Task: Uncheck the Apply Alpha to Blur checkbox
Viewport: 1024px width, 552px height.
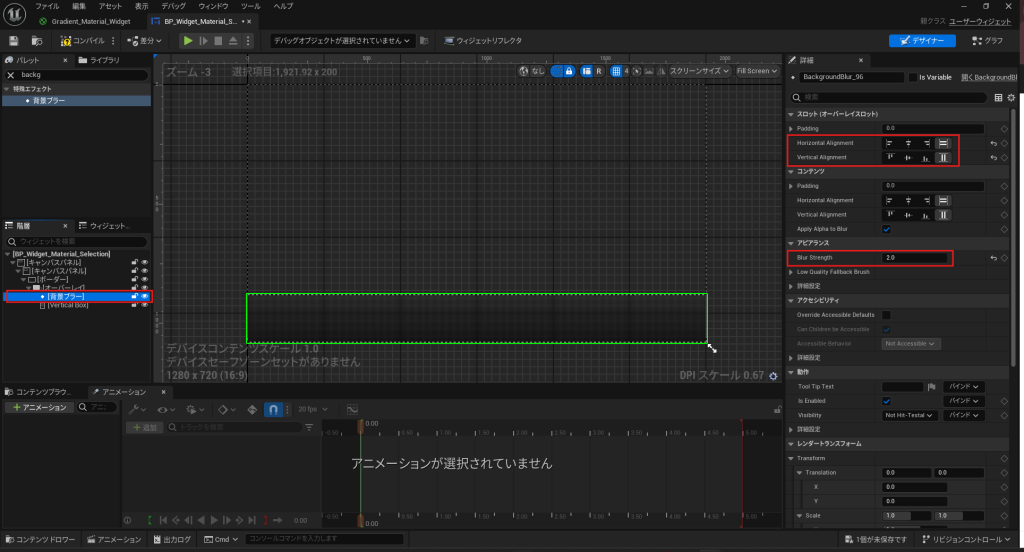Action: 887,229
